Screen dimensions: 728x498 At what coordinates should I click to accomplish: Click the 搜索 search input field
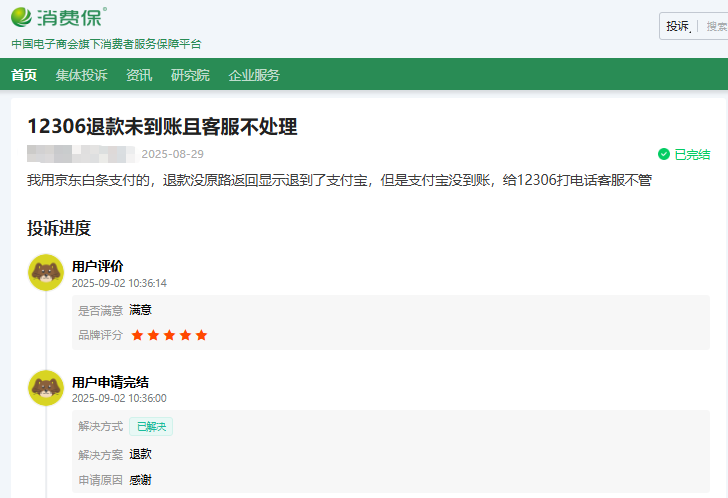point(716,26)
